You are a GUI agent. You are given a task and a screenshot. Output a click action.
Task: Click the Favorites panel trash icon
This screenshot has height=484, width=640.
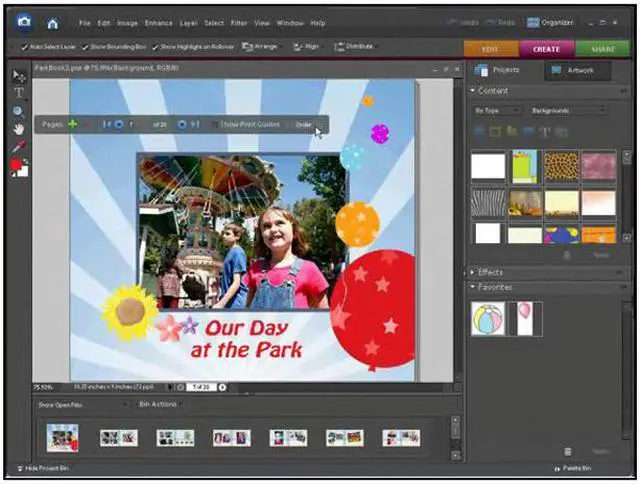pos(568,451)
